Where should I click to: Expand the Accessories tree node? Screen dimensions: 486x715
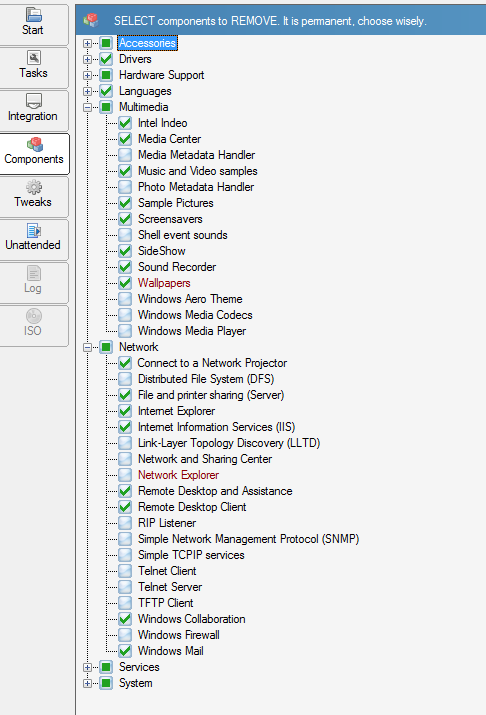pos(87,43)
